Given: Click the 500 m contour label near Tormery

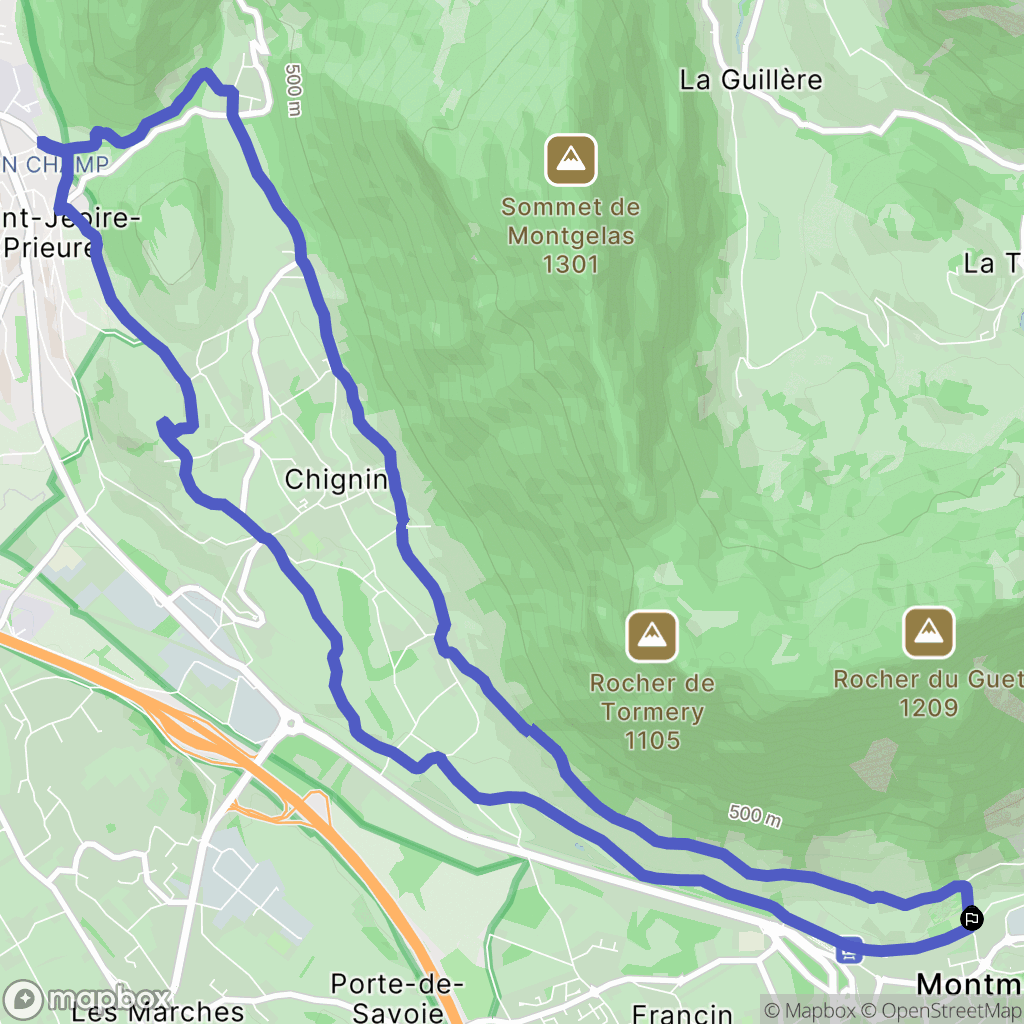Looking at the screenshot, I should coord(754,816).
